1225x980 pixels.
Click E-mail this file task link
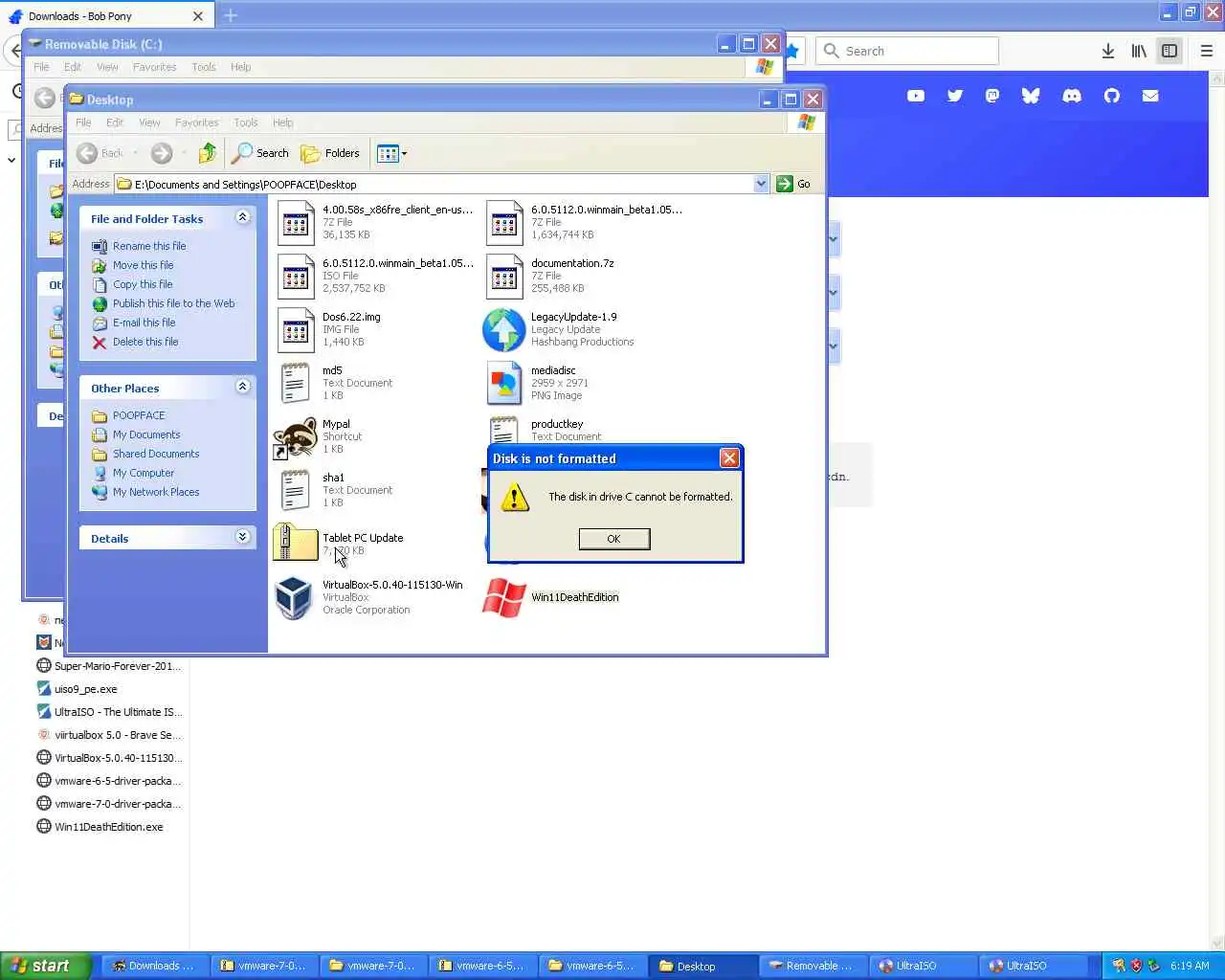pos(144,323)
